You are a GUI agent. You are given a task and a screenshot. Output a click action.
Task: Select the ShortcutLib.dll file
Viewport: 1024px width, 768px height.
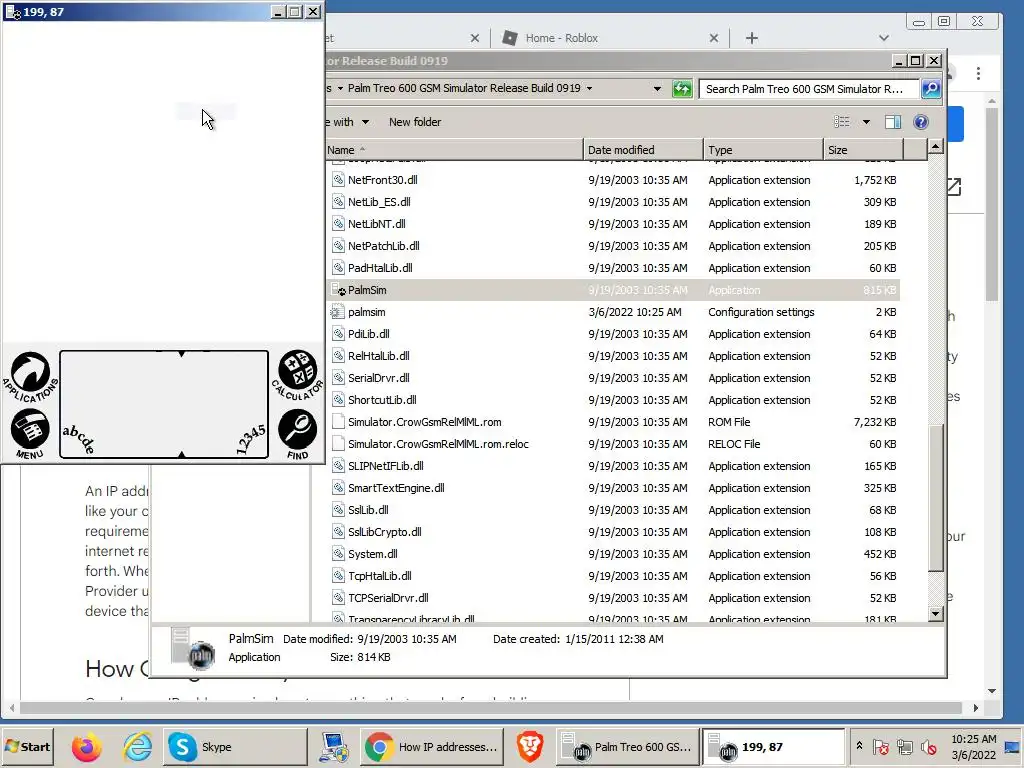(382, 400)
